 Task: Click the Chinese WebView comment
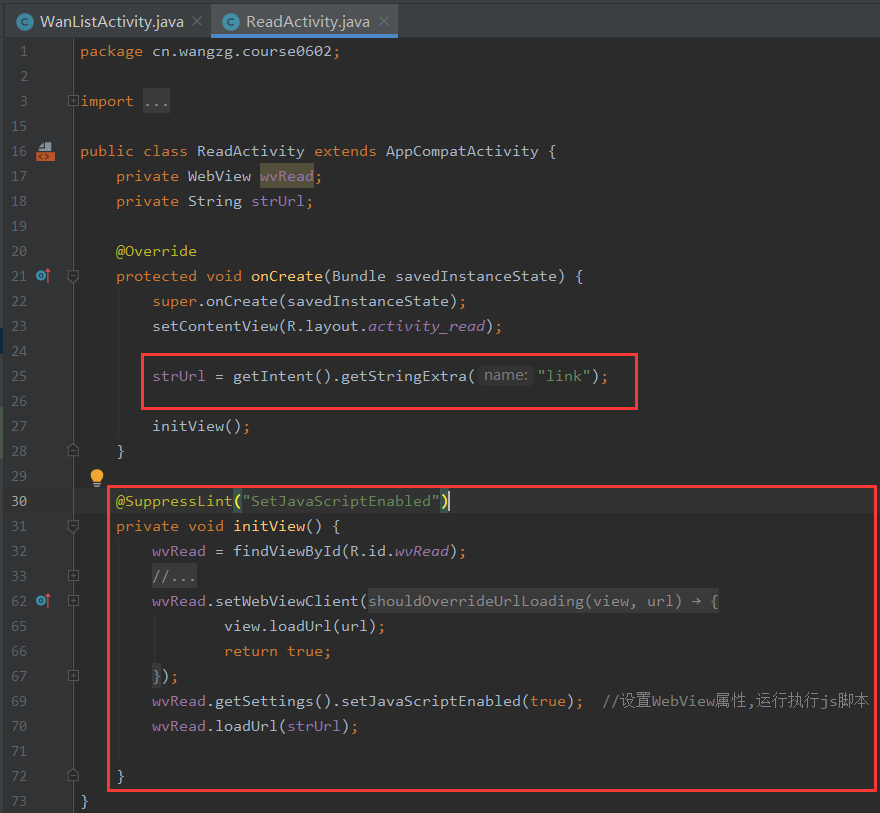click(x=735, y=701)
